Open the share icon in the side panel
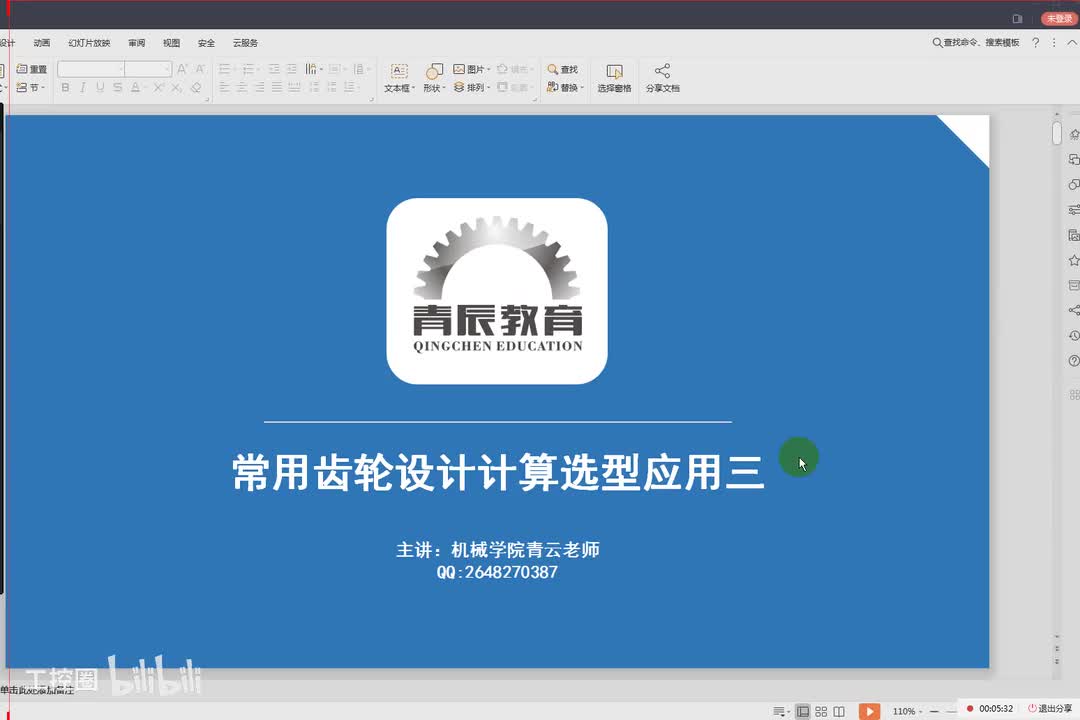The image size is (1080, 720). coord(1074,310)
